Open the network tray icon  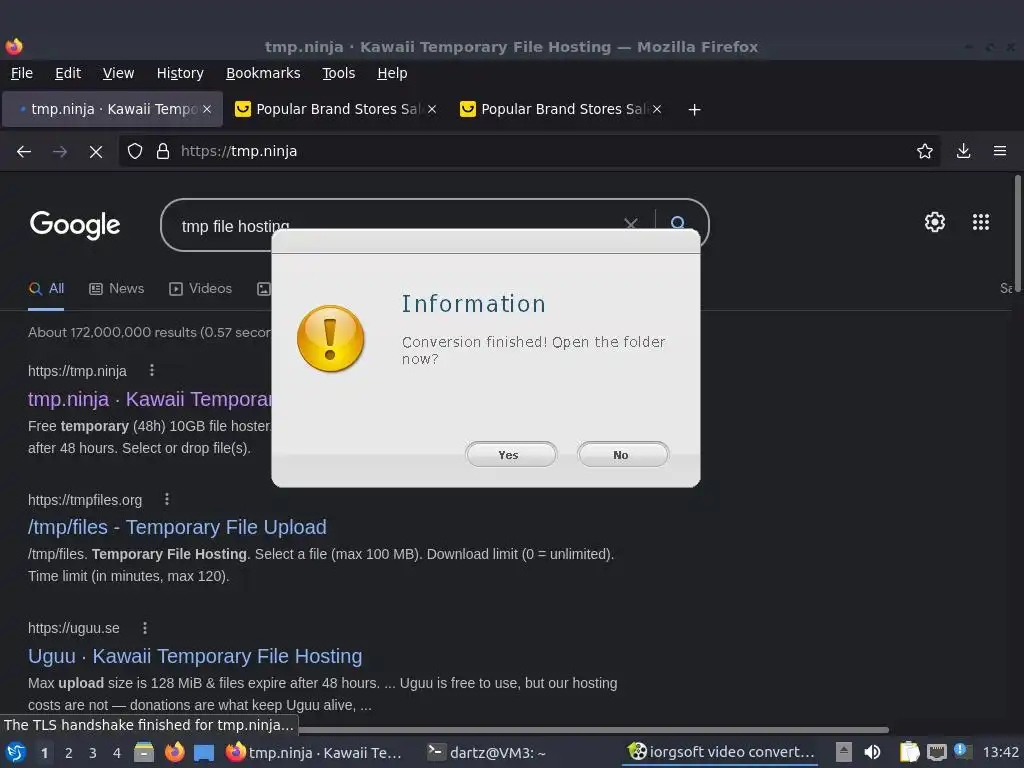click(936, 752)
